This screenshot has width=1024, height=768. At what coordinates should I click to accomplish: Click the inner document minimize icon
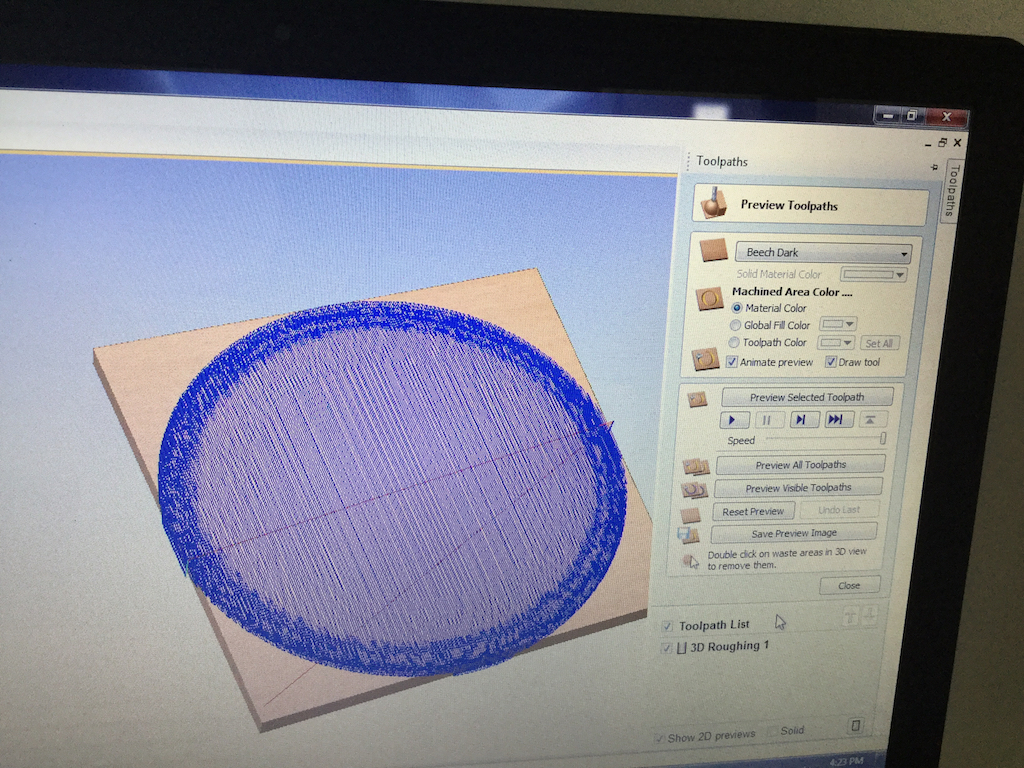(x=928, y=144)
